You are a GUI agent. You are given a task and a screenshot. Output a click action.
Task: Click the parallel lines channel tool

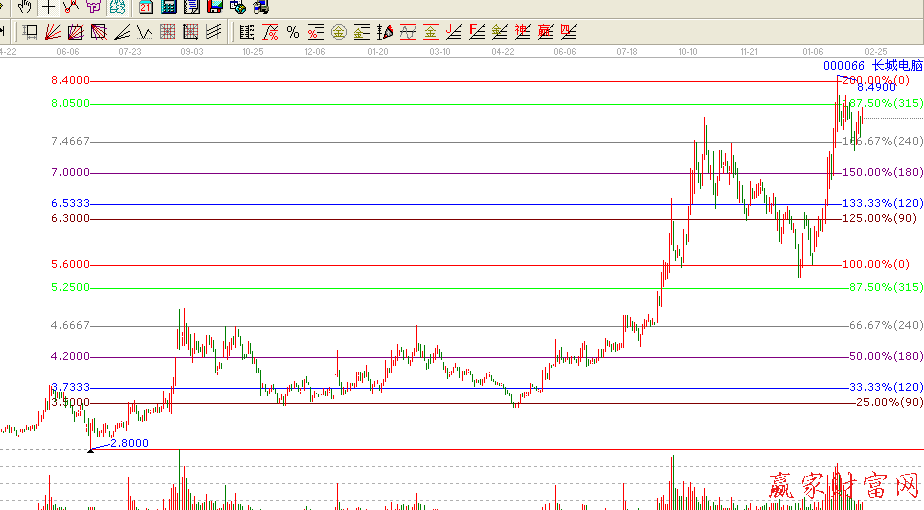[x=214, y=32]
